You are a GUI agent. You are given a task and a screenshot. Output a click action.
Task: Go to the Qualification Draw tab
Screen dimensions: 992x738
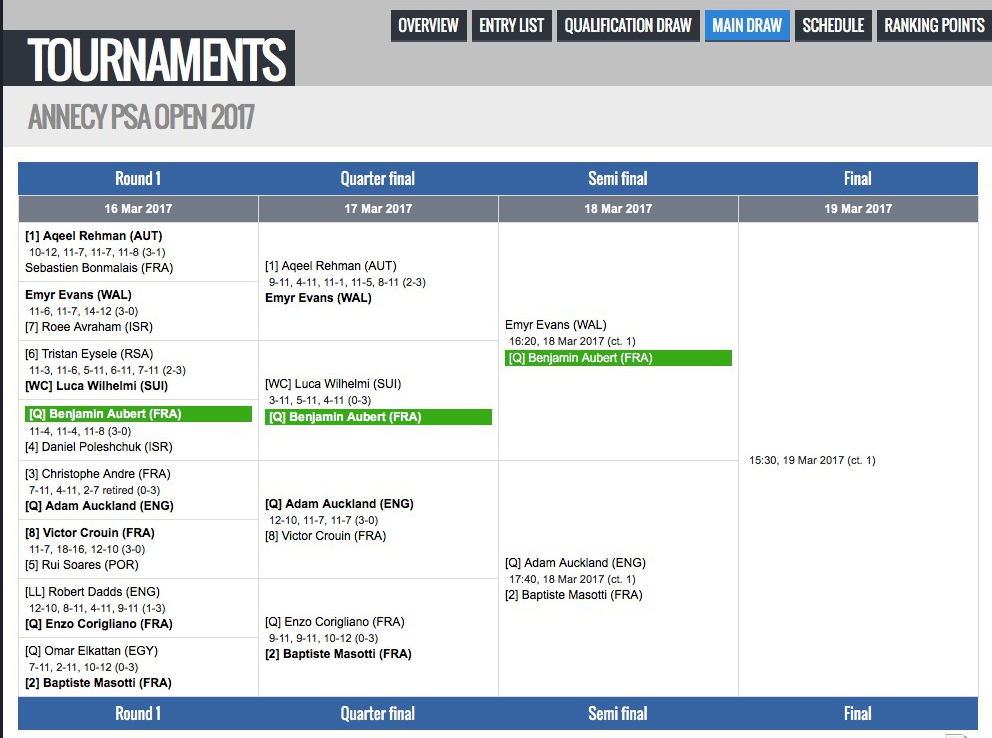(627, 26)
